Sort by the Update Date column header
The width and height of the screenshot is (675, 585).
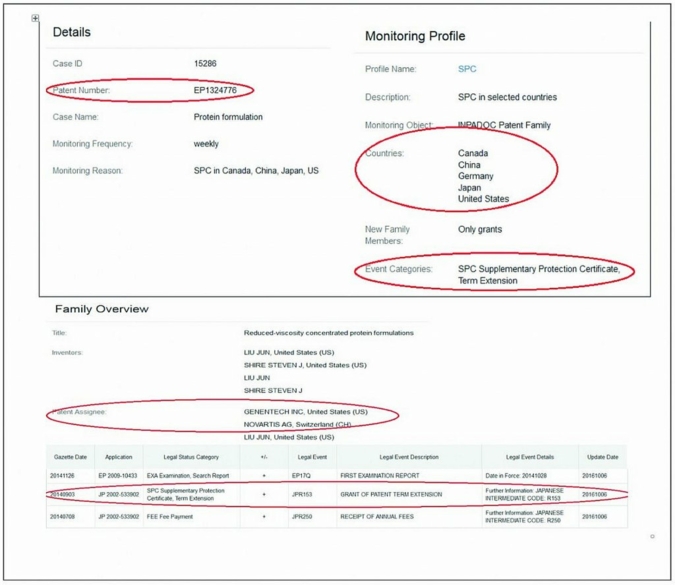point(600,455)
